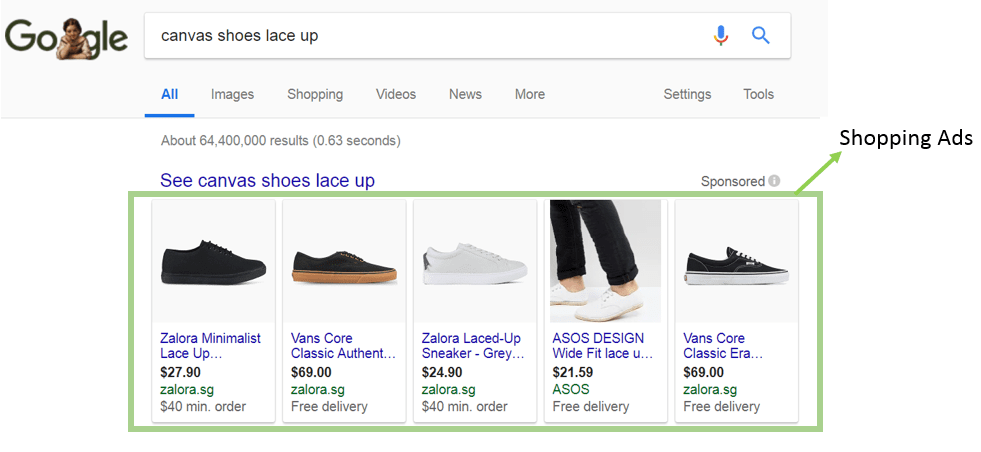Switch to the Images tab

pyautogui.click(x=232, y=94)
